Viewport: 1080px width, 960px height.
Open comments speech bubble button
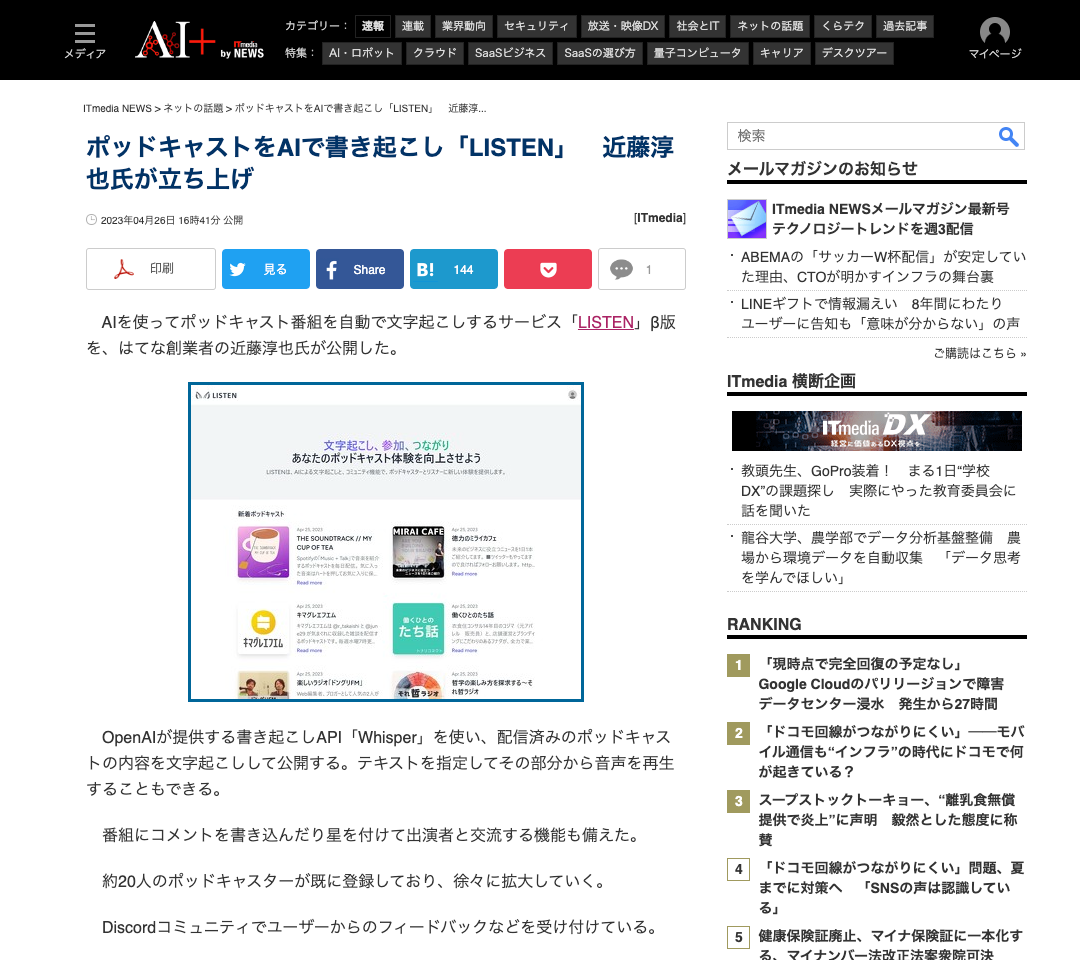pos(642,269)
